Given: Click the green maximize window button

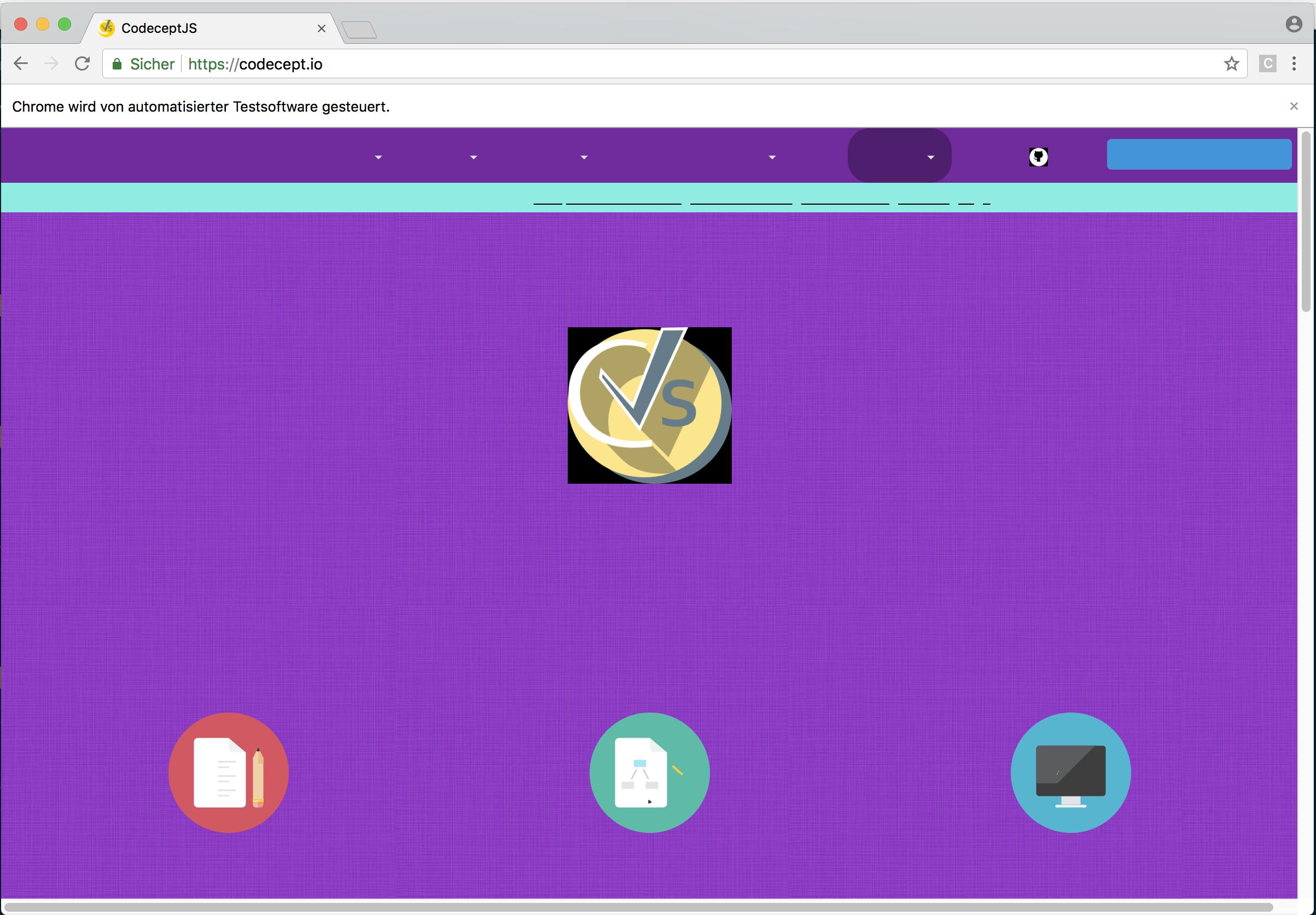Looking at the screenshot, I should tap(65, 24).
